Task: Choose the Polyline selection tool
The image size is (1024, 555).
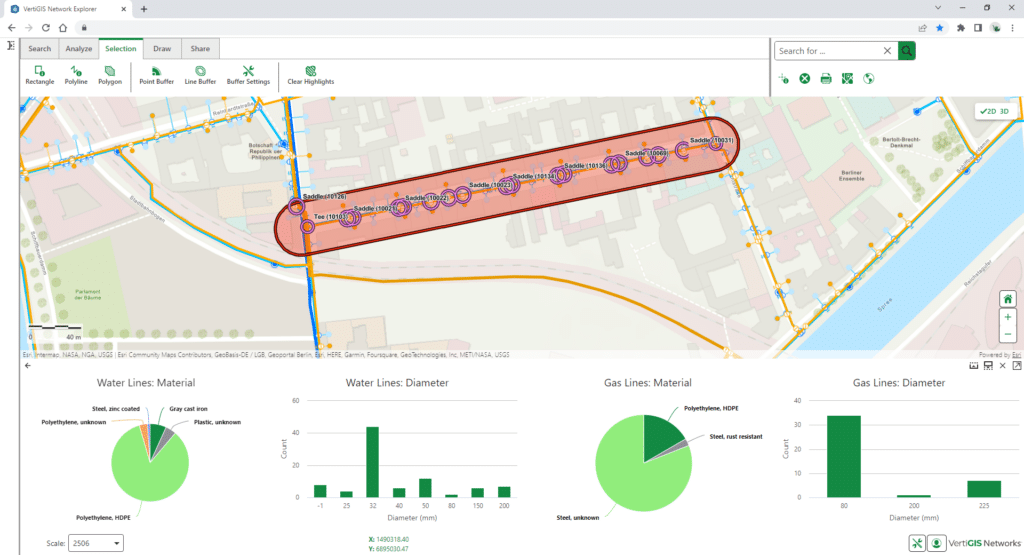Action: 76,75
